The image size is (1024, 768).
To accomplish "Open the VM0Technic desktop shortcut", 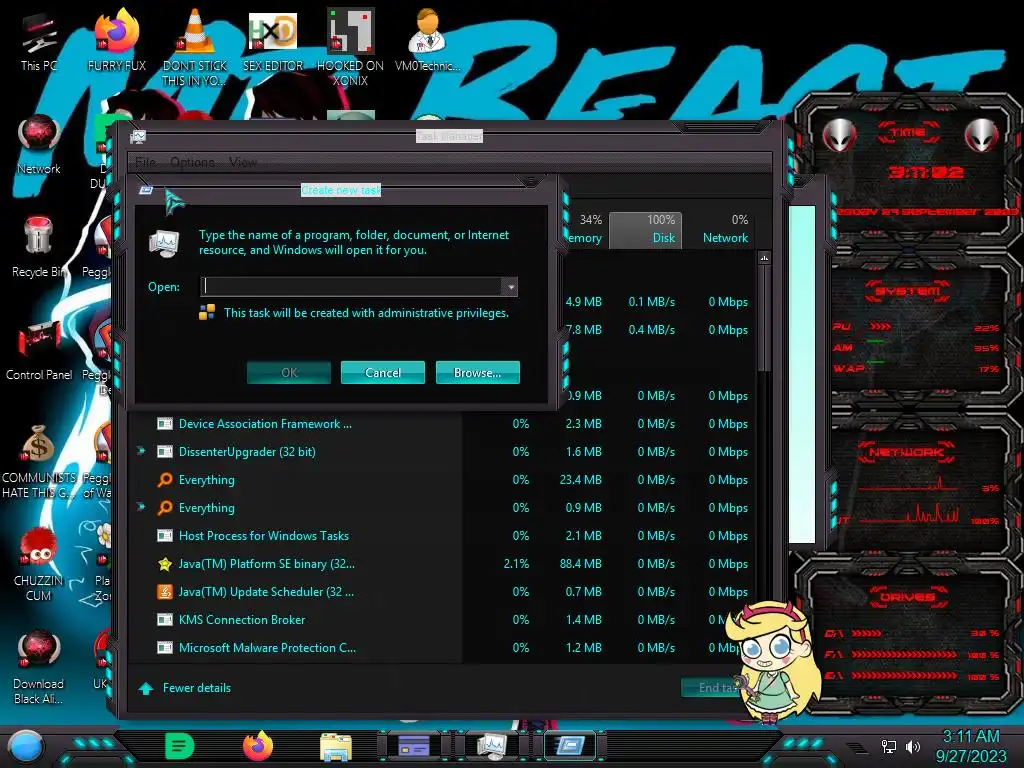I will 427,41.
